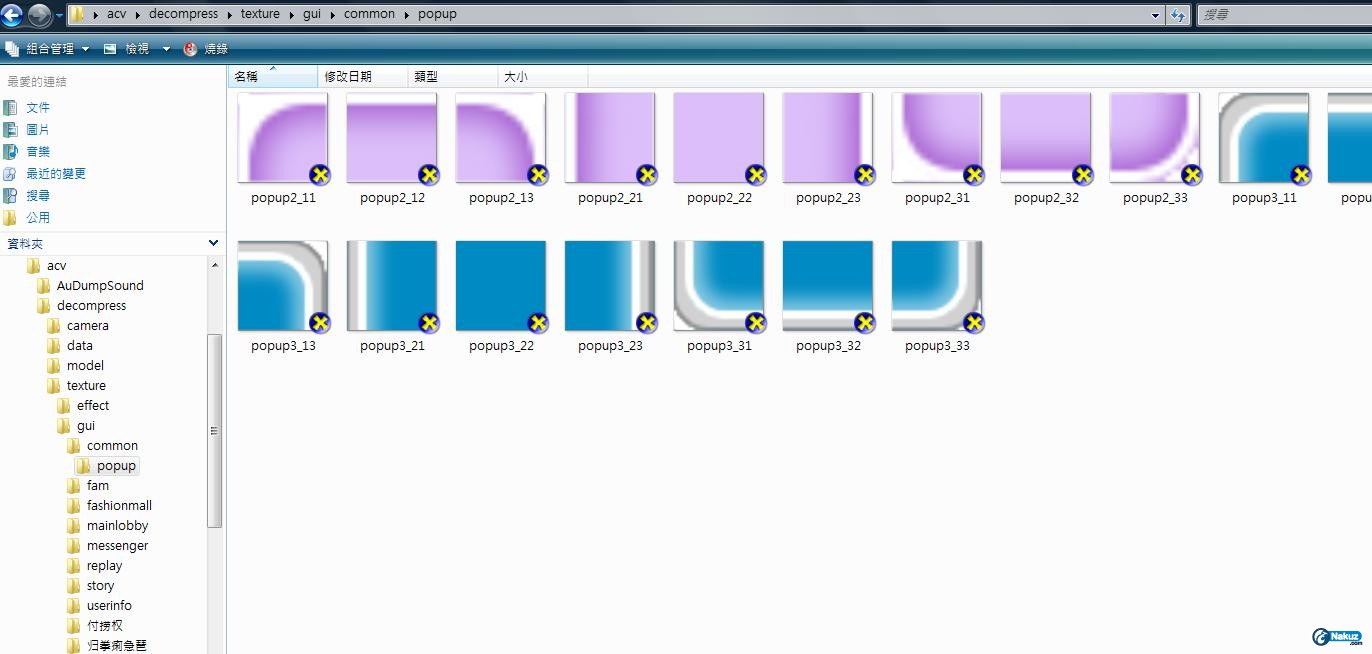
Task: Select the popup3_23 image thumbnail
Action: tap(610, 286)
